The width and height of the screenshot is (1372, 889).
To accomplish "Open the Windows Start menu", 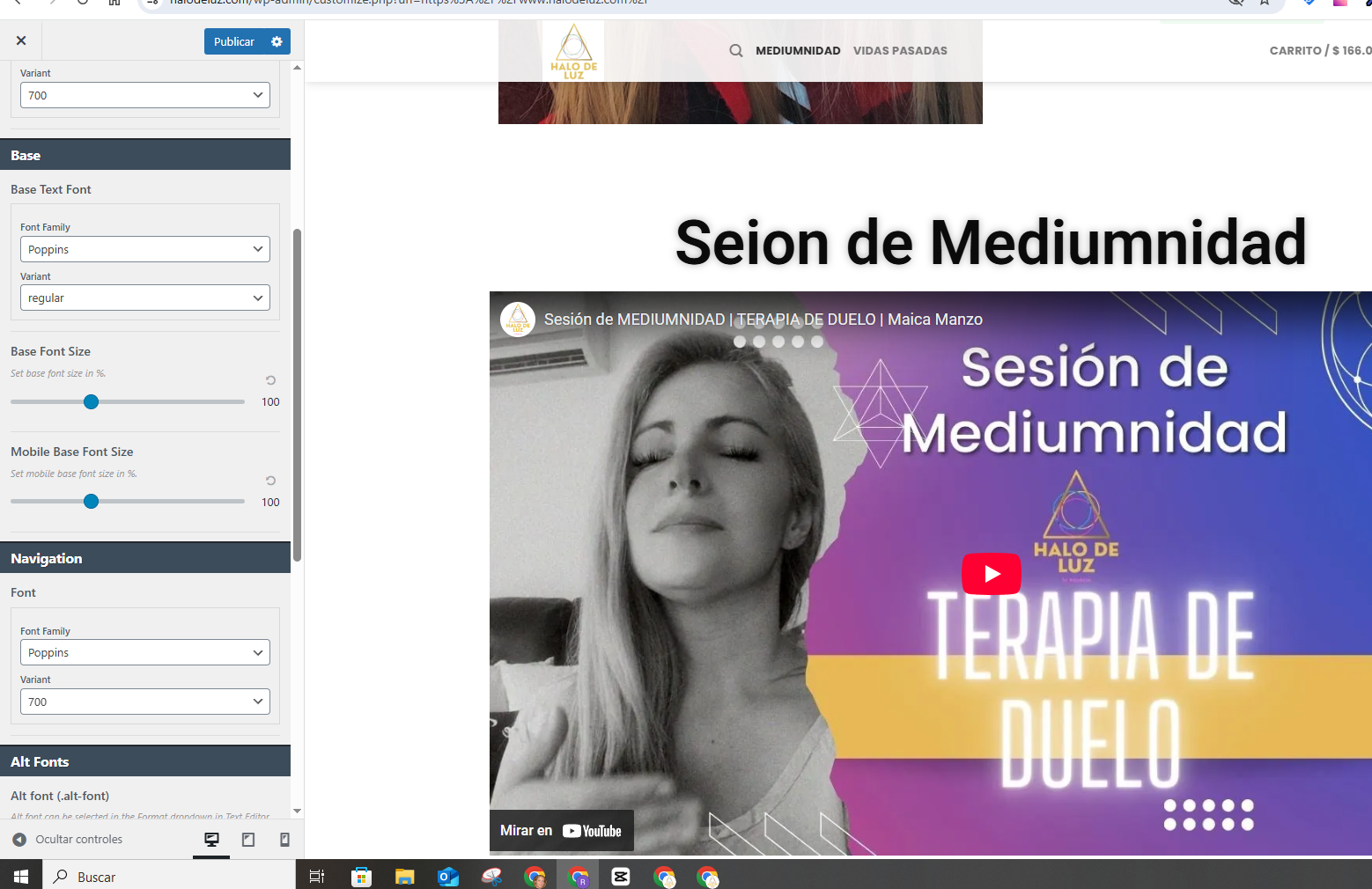I will point(21,877).
